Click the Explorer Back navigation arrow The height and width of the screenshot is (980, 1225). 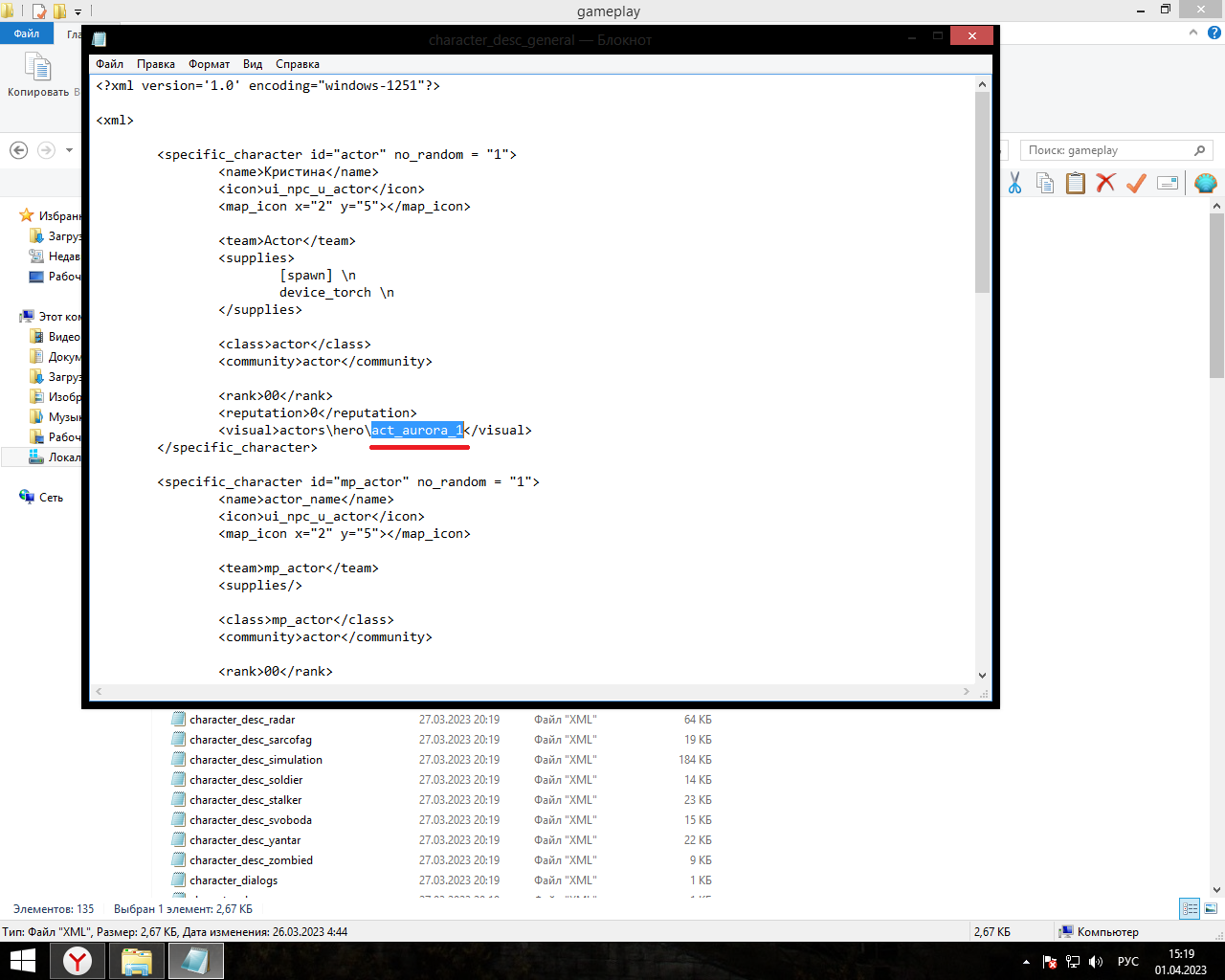[18, 150]
